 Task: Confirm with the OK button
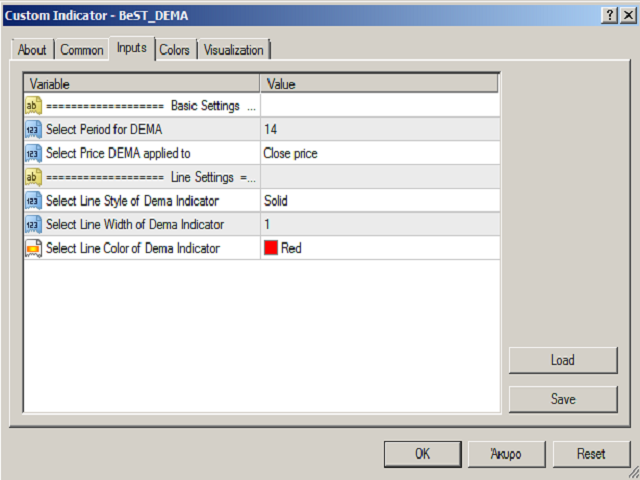422,454
